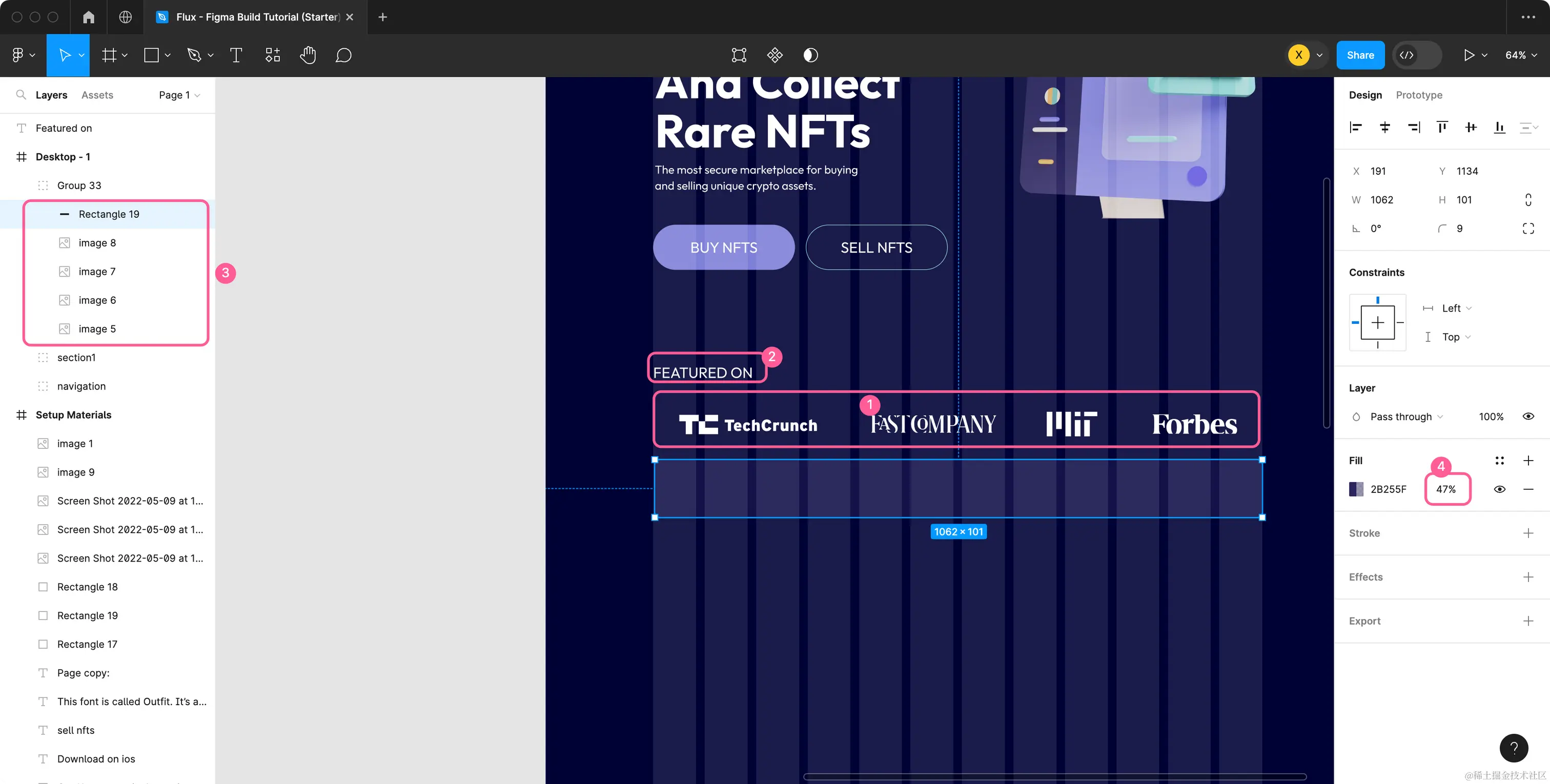1550x784 pixels.
Task: Toggle layer visibility eye icon
Action: (x=1528, y=417)
